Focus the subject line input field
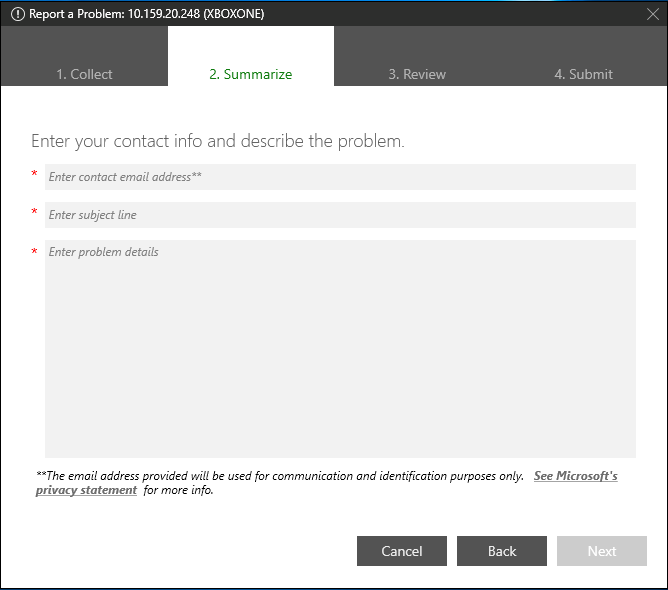The height and width of the screenshot is (590, 668). tap(340, 215)
